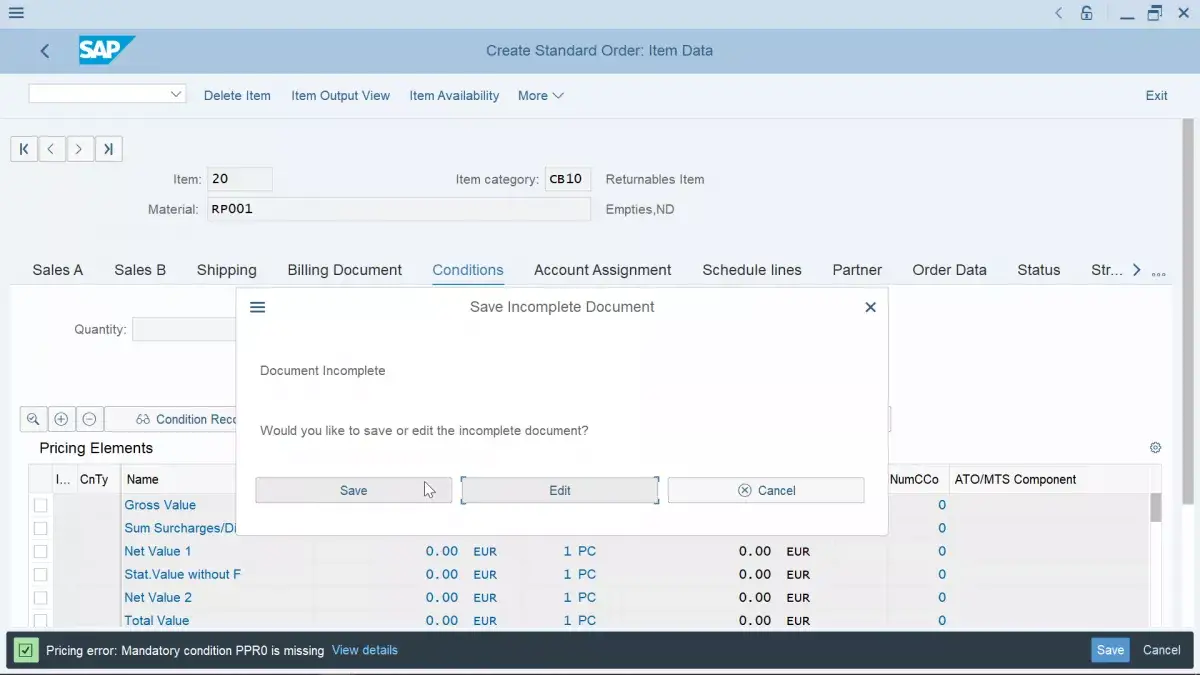1200x675 pixels.
Task: Click the Material field RP001
Action: 399,209
